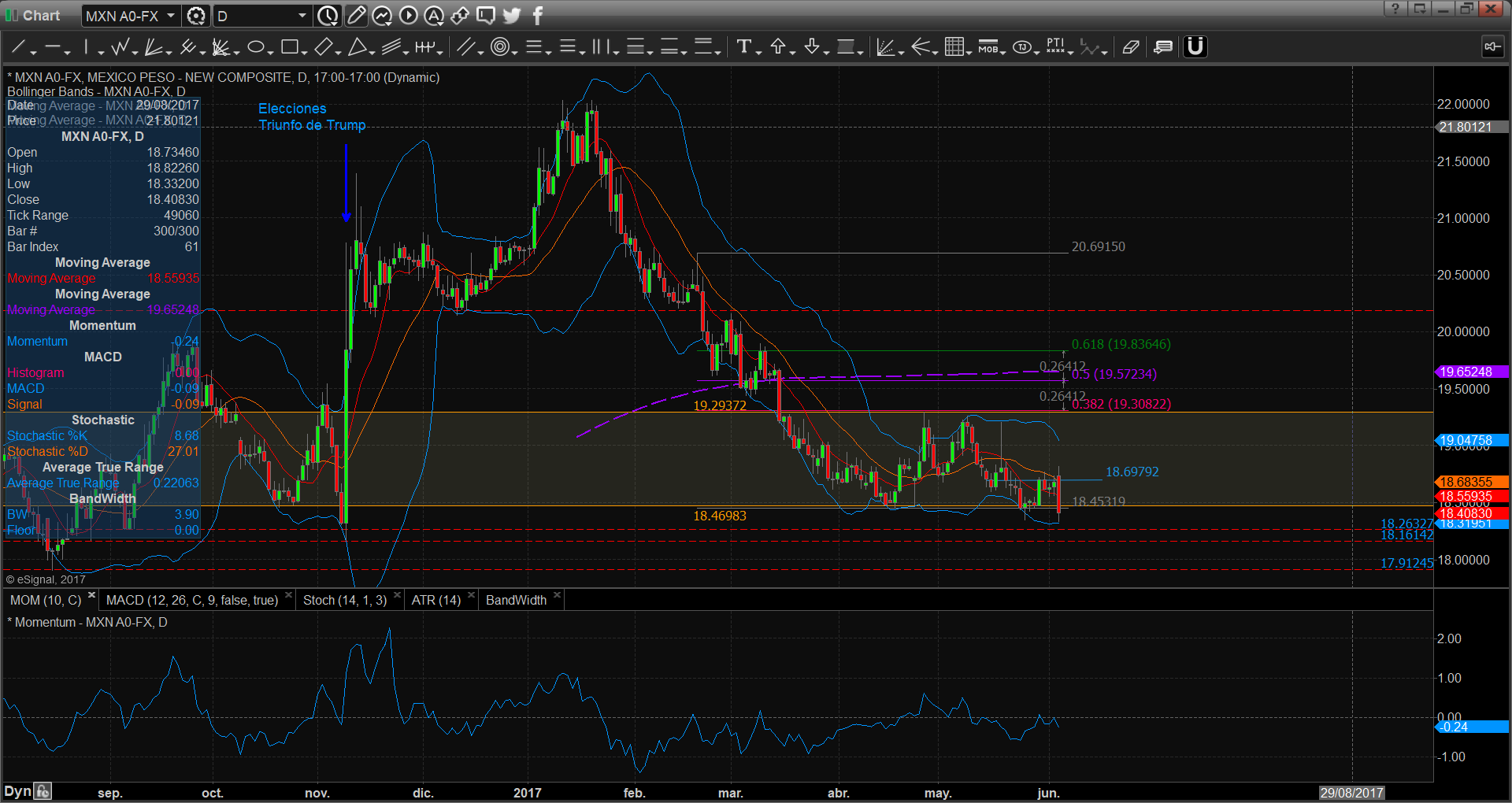Select the trend line drawing tool
Viewport: 1512px width, 803px height.
point(18,47)
